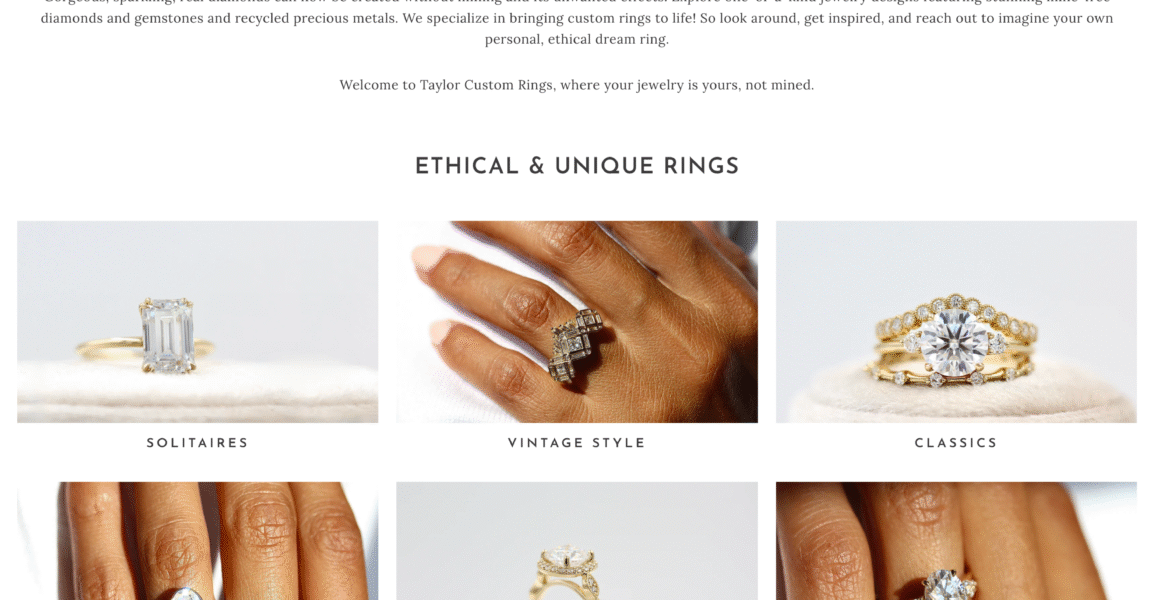1170x600 pixels.
Task: Open the bottom-left hand-with-ring thumbnail
Action: coord(198,541)
